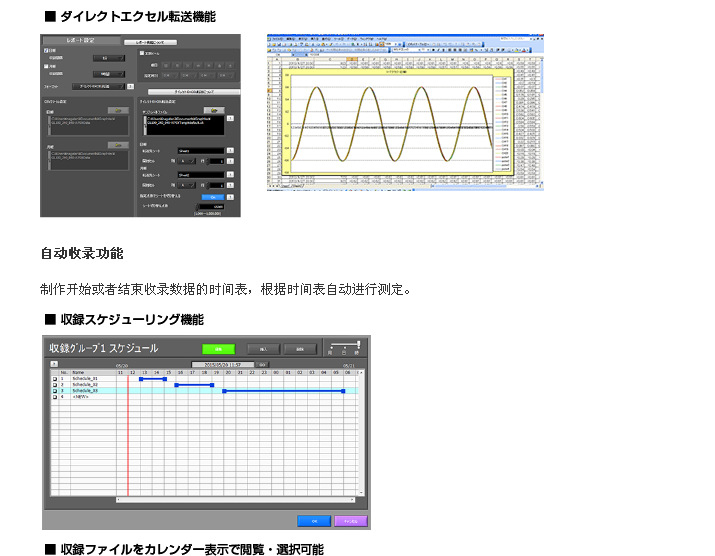Viewport: 715px width, 556px height.
Task: Toggle the blue On switch
Action: pos(213,197)
